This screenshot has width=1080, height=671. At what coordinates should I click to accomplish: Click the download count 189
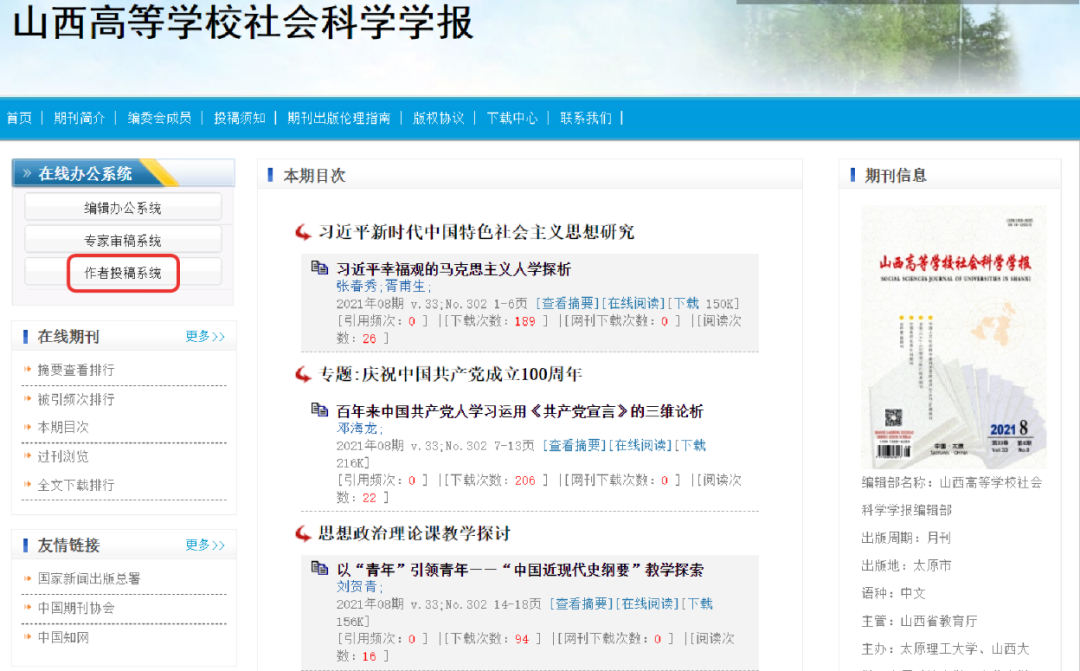tap(525, 321)
